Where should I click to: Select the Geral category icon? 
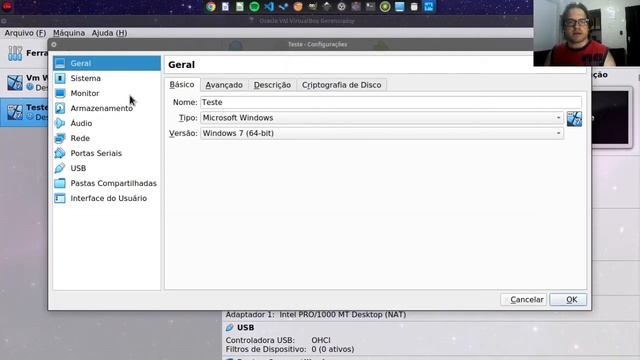click(60, 63)
